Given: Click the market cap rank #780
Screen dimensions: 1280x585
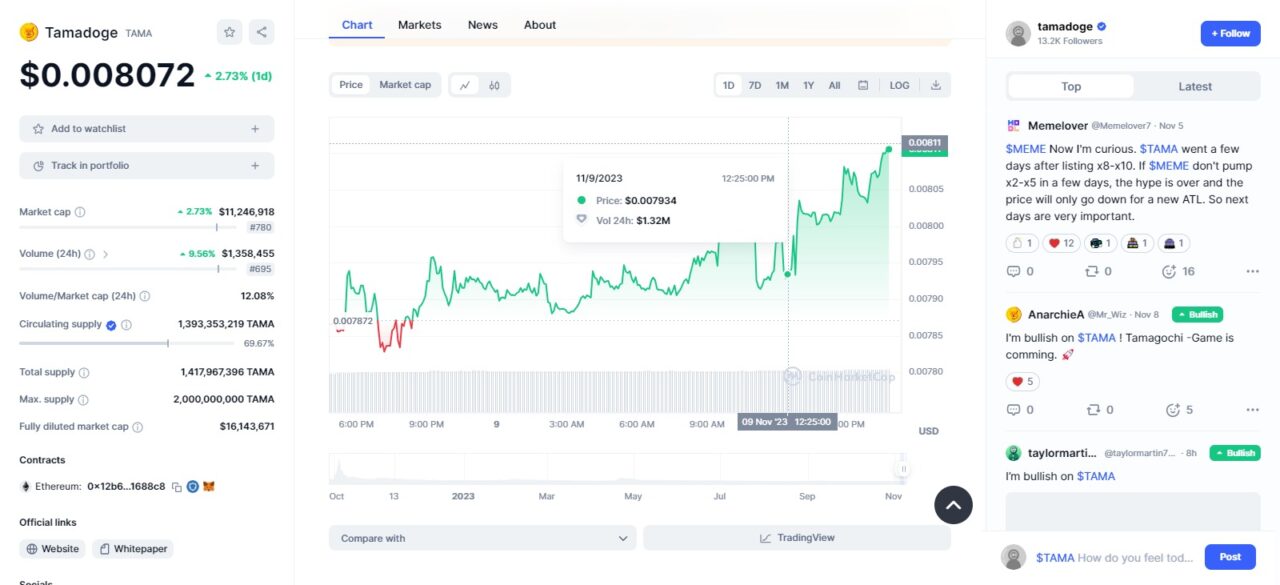Looking at the screenshot, I should coord(261,228).
